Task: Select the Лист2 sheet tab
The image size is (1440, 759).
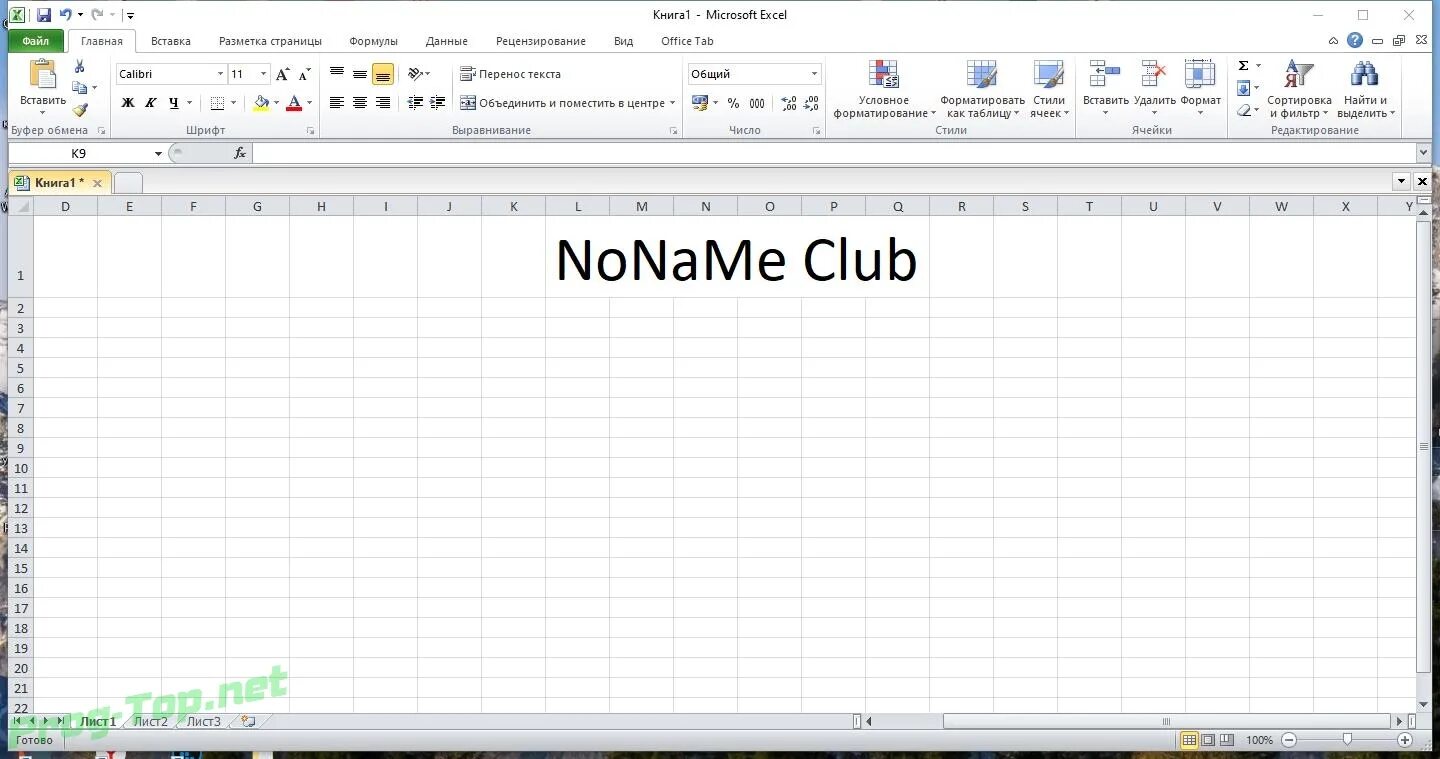Action: (x=151, y=721)
